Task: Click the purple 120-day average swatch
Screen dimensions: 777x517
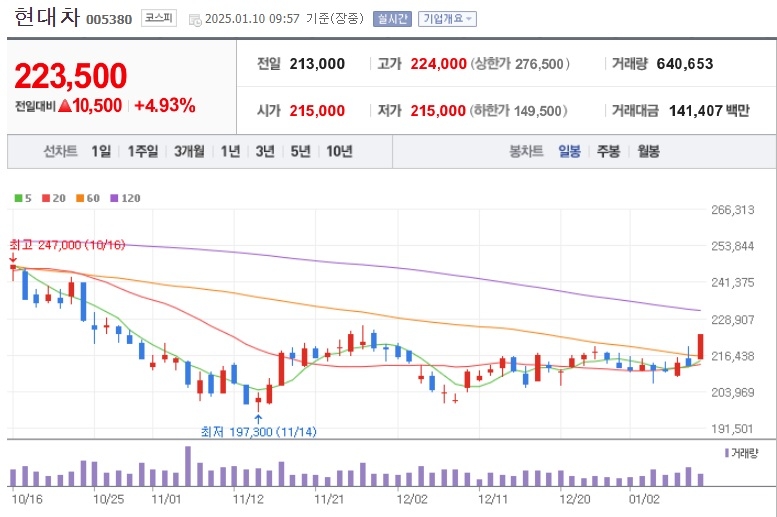Action: [x=114, y=198]
